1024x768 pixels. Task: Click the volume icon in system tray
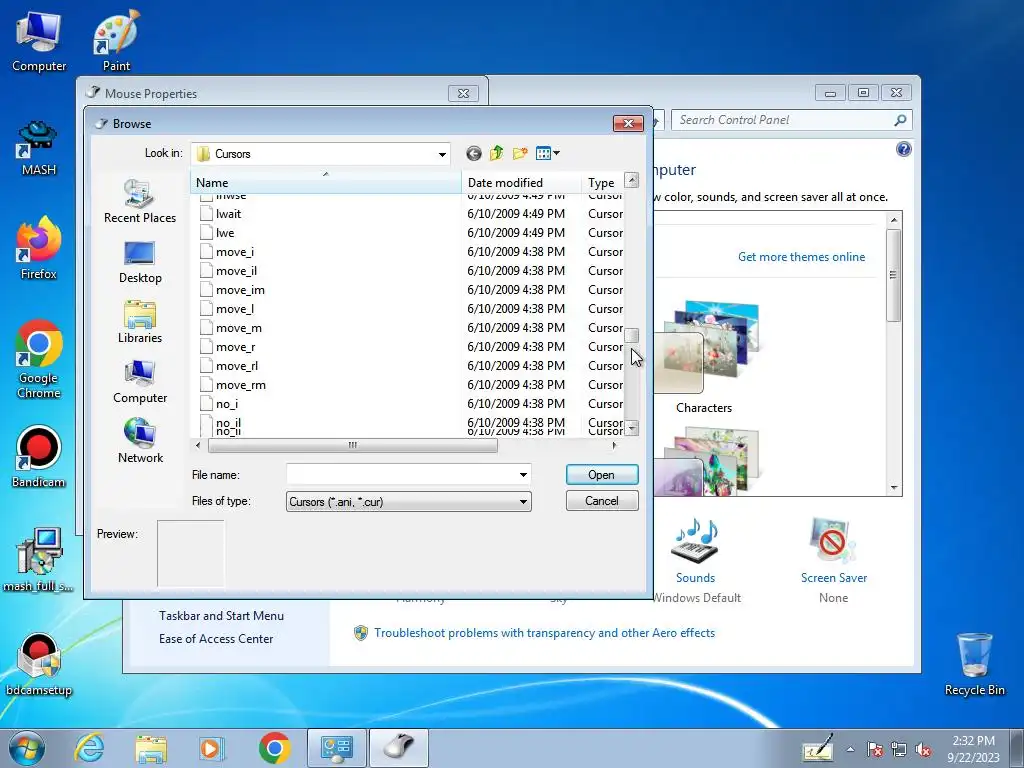click(x=923, y=750)
